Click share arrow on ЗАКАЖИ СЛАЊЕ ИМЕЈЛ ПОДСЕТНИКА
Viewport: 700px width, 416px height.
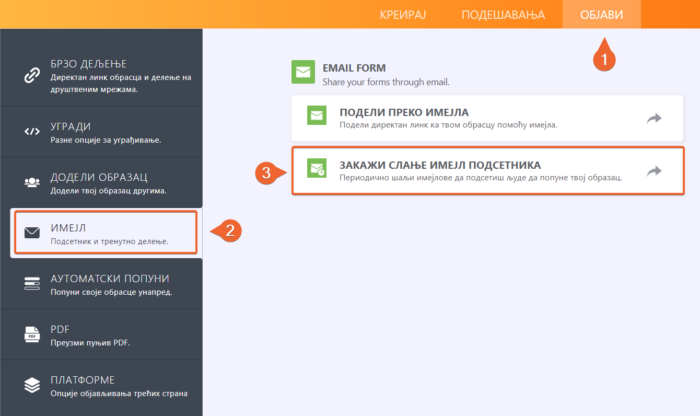click(x=654, y=171)
